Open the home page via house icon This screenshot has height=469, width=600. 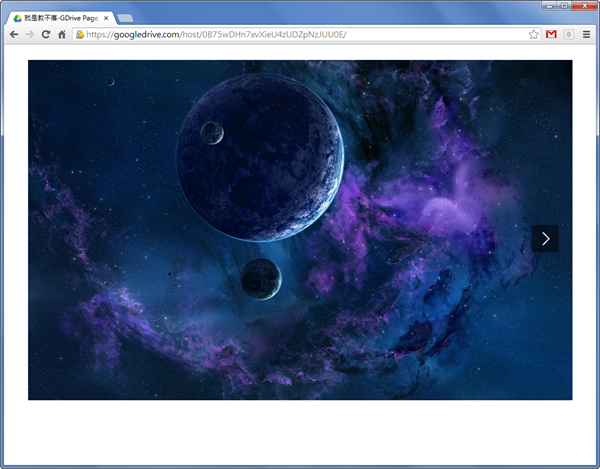(x=62, y=34)
